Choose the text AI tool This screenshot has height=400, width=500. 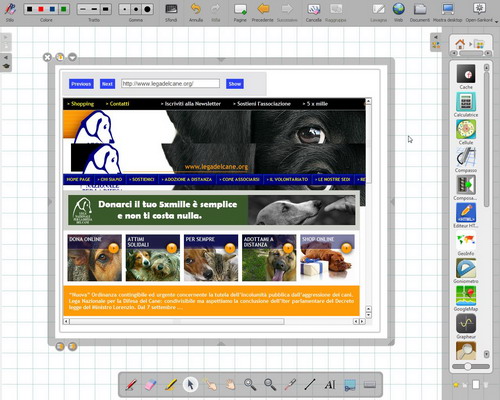point(330,385)
